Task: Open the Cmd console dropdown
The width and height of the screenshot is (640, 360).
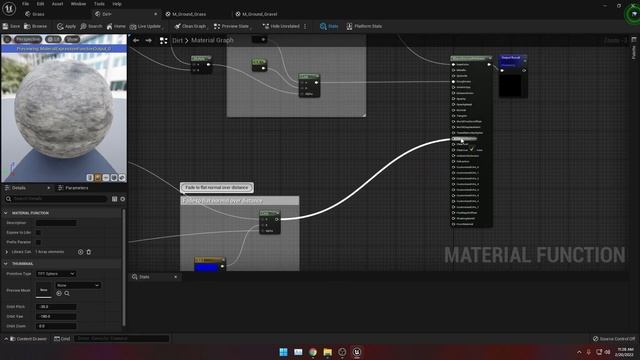Action: (62, 339)
